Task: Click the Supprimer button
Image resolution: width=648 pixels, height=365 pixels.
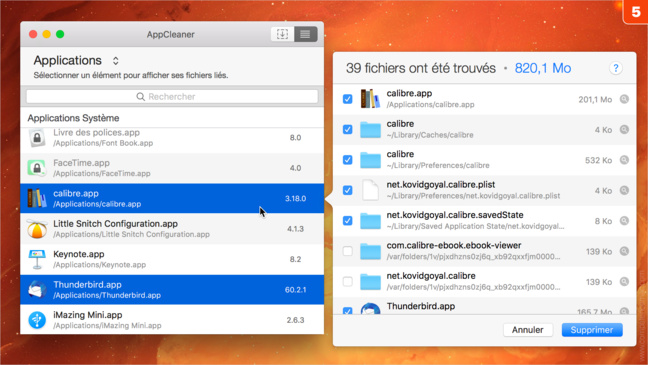Action: click(592, 330)
